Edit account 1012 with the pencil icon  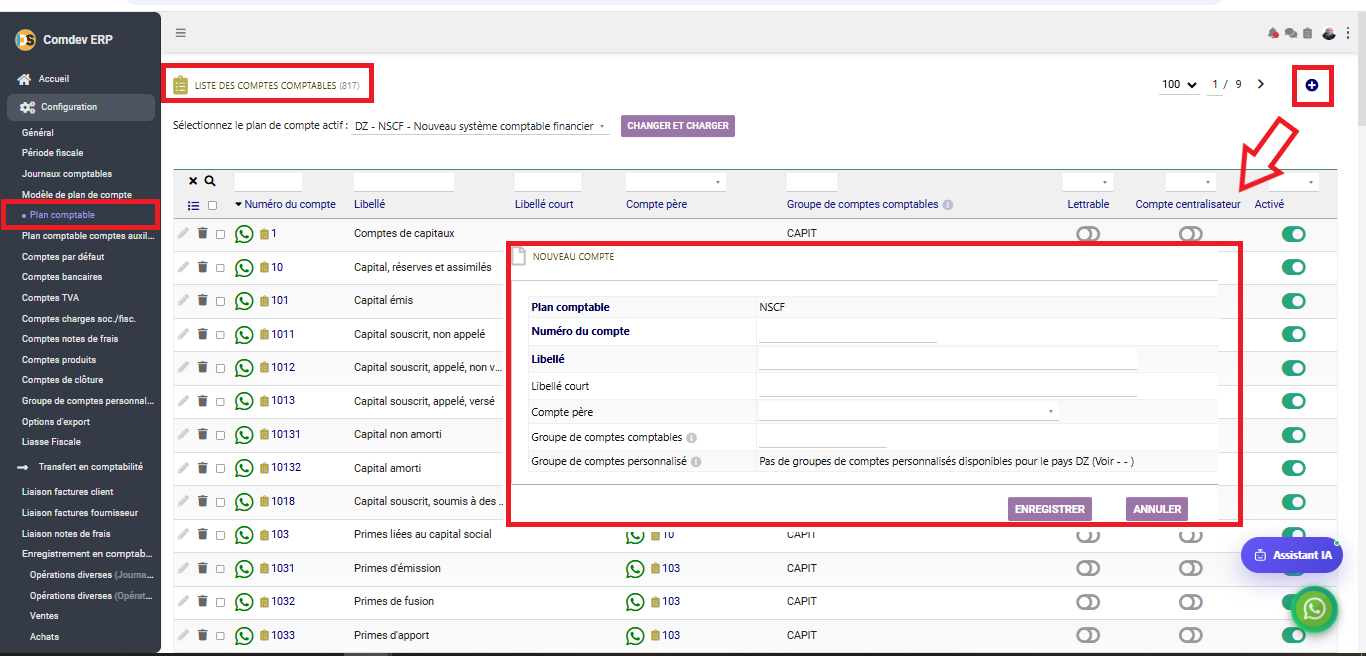pos(183,367)
